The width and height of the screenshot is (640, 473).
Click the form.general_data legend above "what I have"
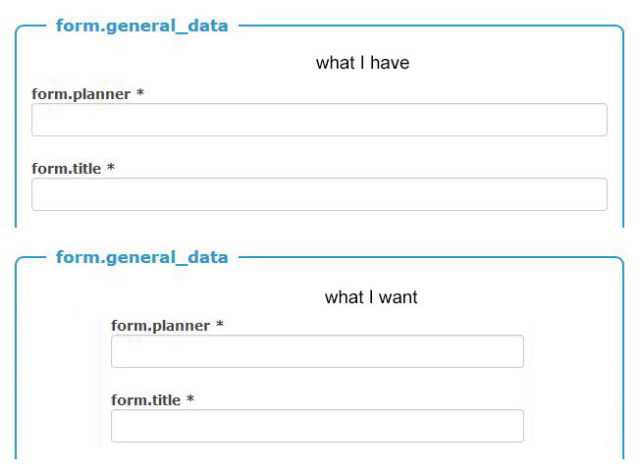click(141, 26)
